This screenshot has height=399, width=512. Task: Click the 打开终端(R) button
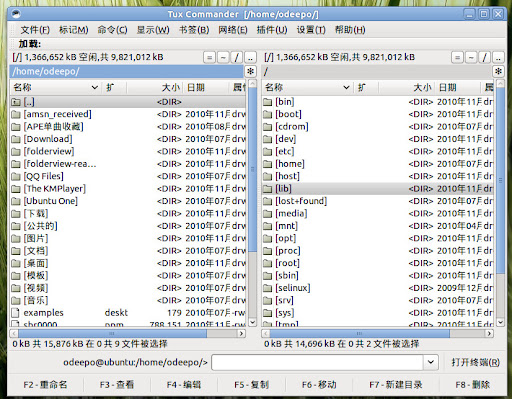tap(476, 362)
